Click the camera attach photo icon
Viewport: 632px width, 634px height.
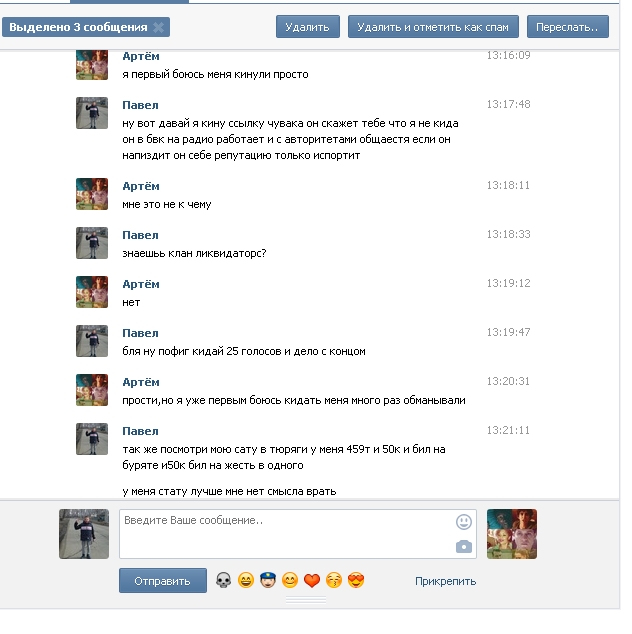[464, 546]
